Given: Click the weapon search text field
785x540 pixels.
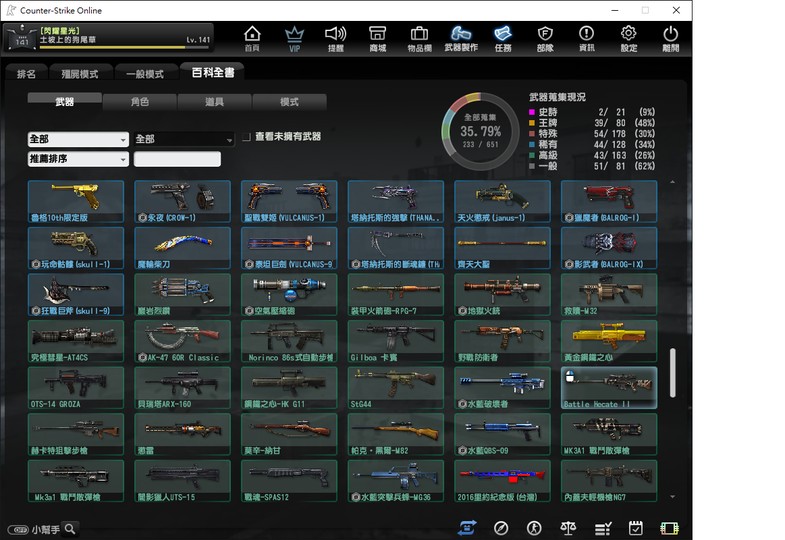Looking at the screenshot, I should tap(177, 159).
